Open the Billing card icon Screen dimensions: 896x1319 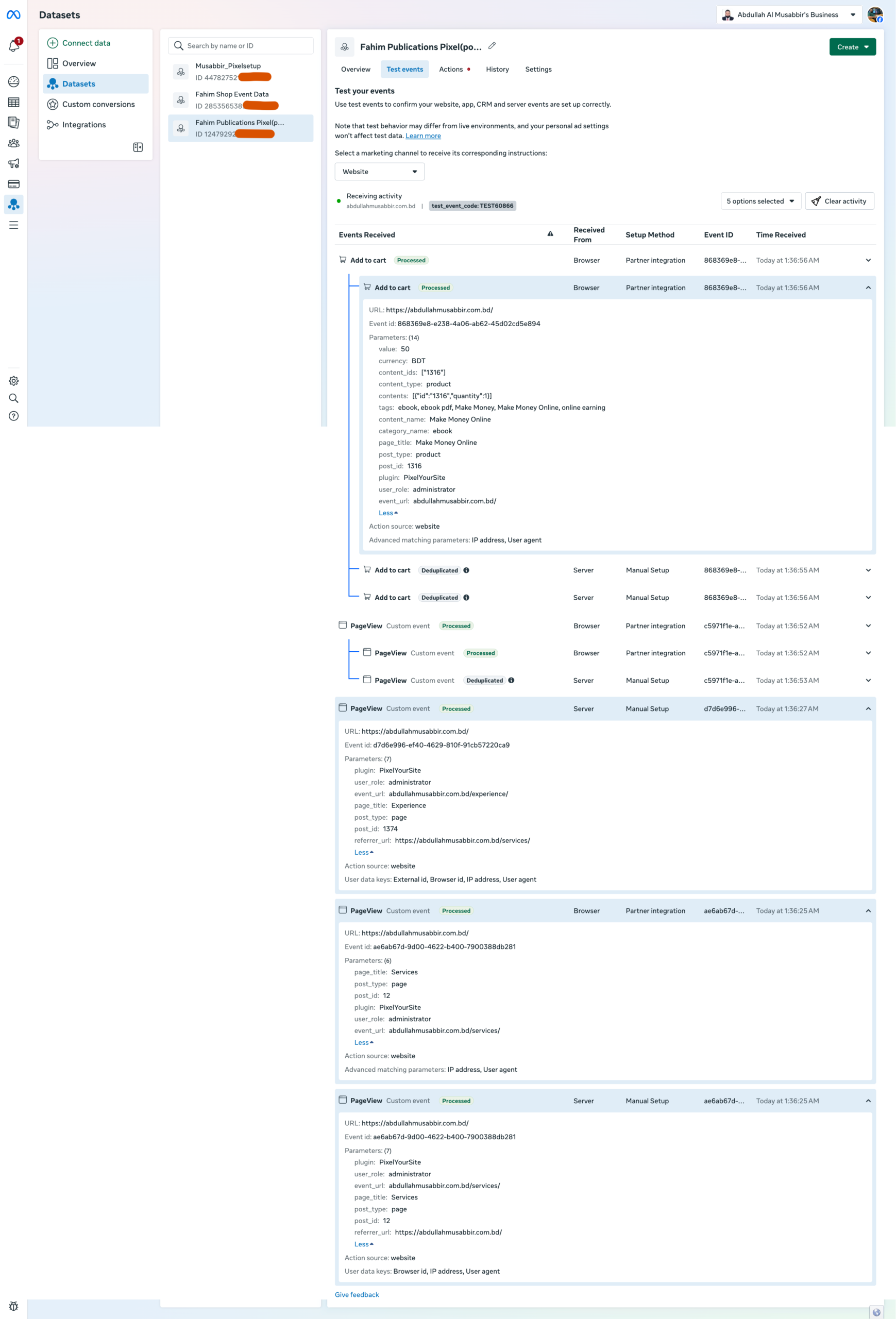[13, 184]
